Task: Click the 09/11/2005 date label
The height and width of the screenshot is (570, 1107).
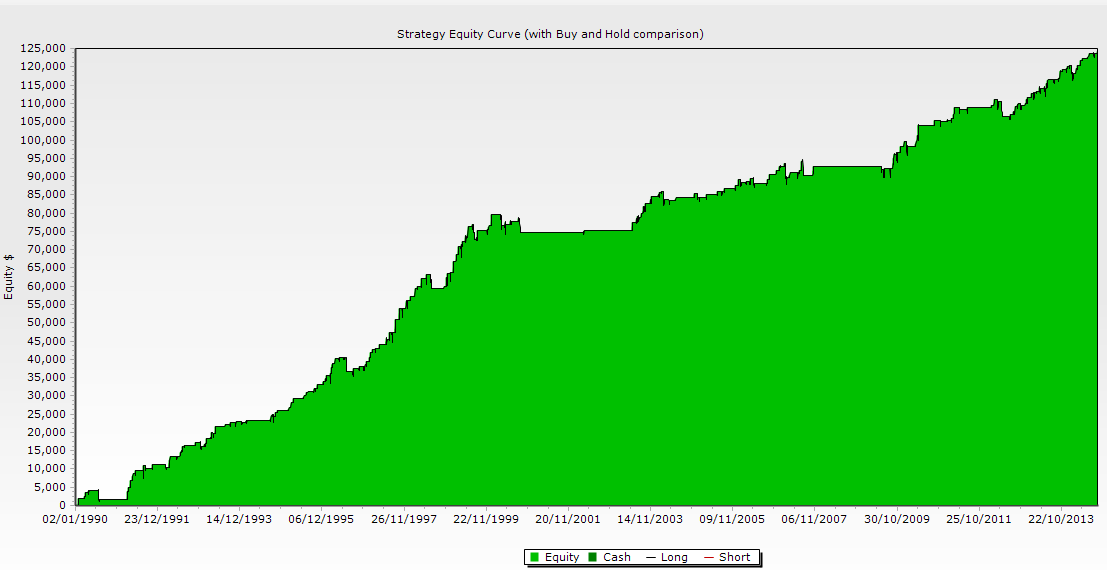Action: click(732, 519)
